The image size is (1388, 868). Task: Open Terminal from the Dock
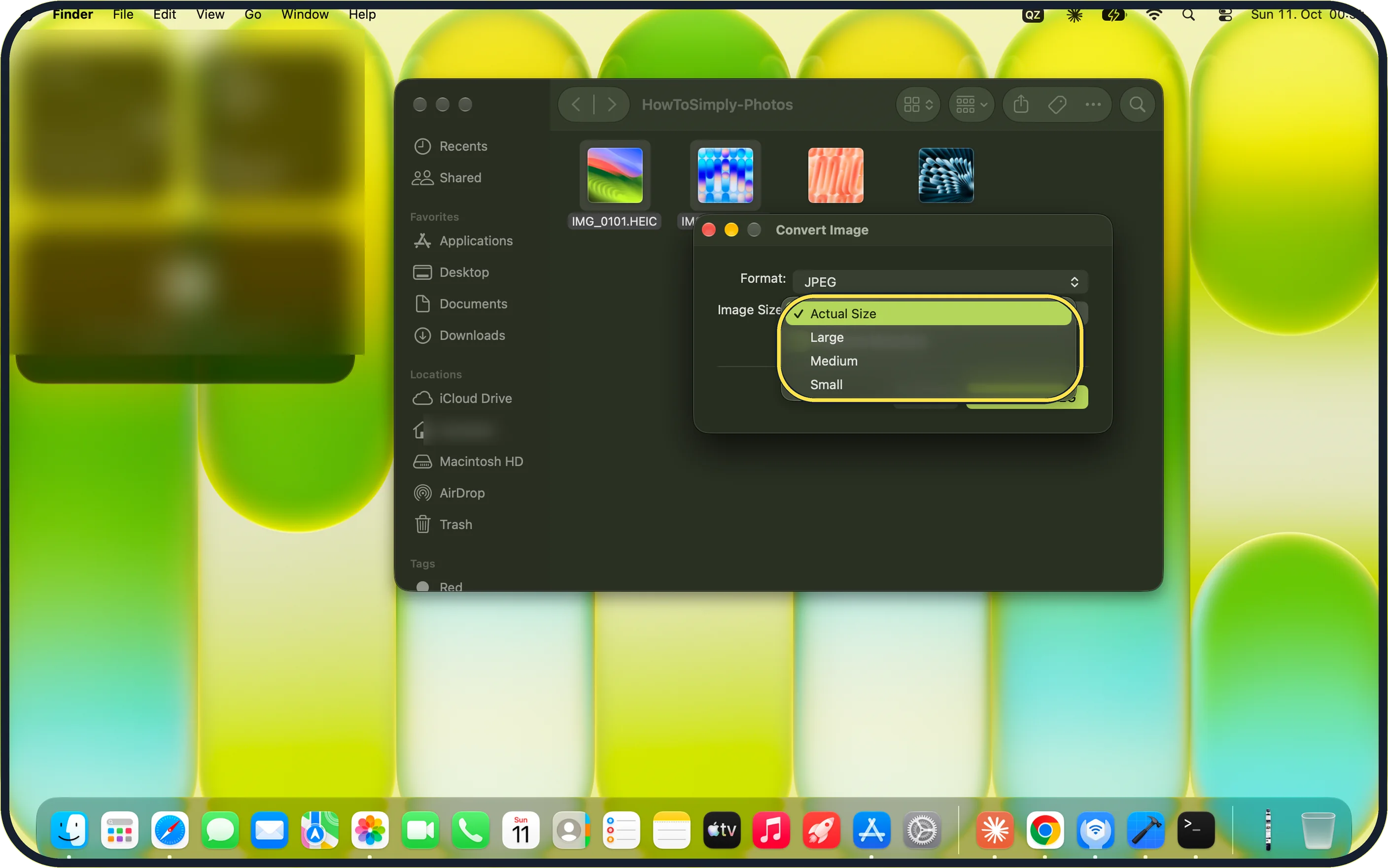click(1196, 830)
